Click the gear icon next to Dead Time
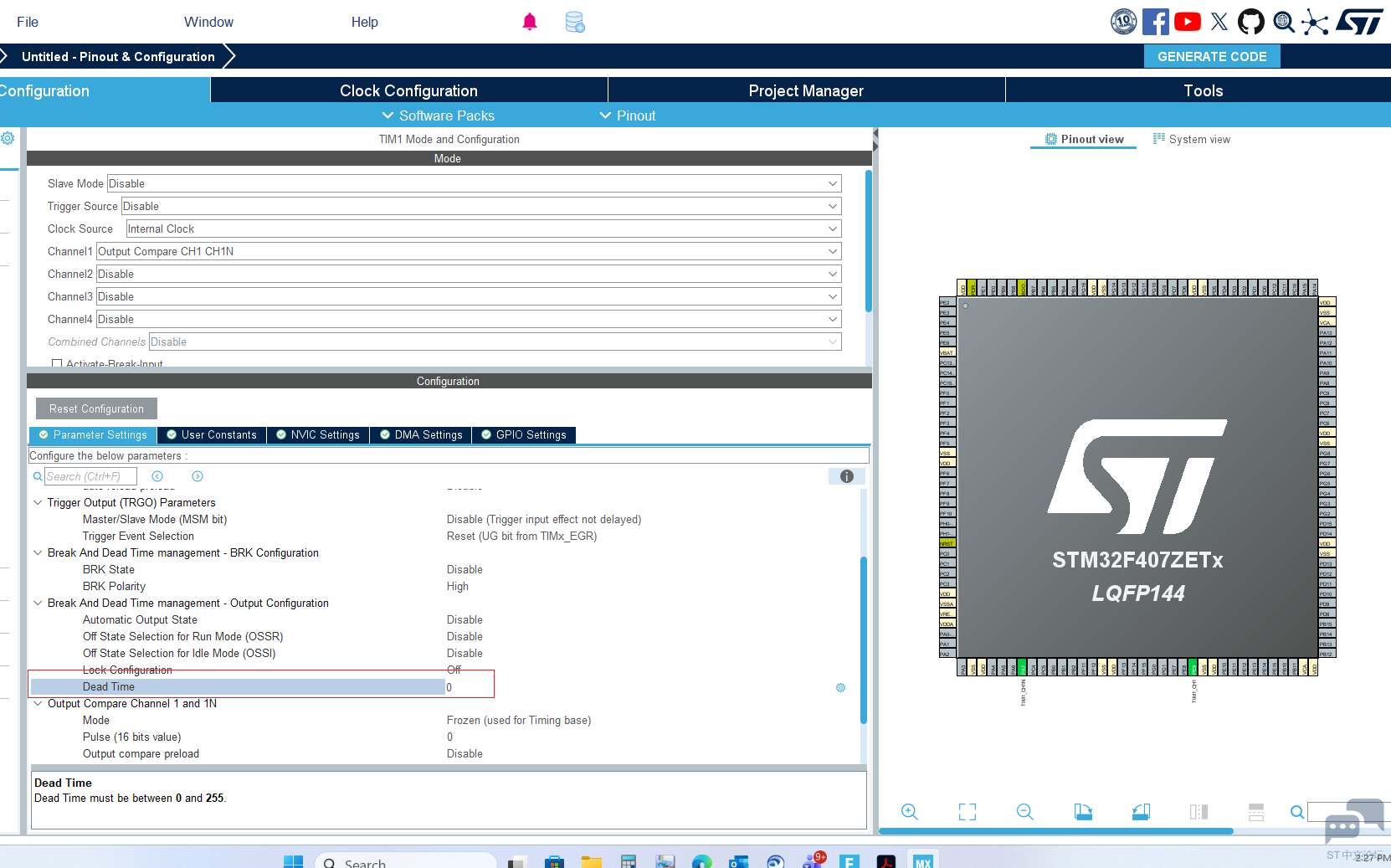Image resolution: width=1391 pixels, height=868 pixels. click(x=840, y=687)
